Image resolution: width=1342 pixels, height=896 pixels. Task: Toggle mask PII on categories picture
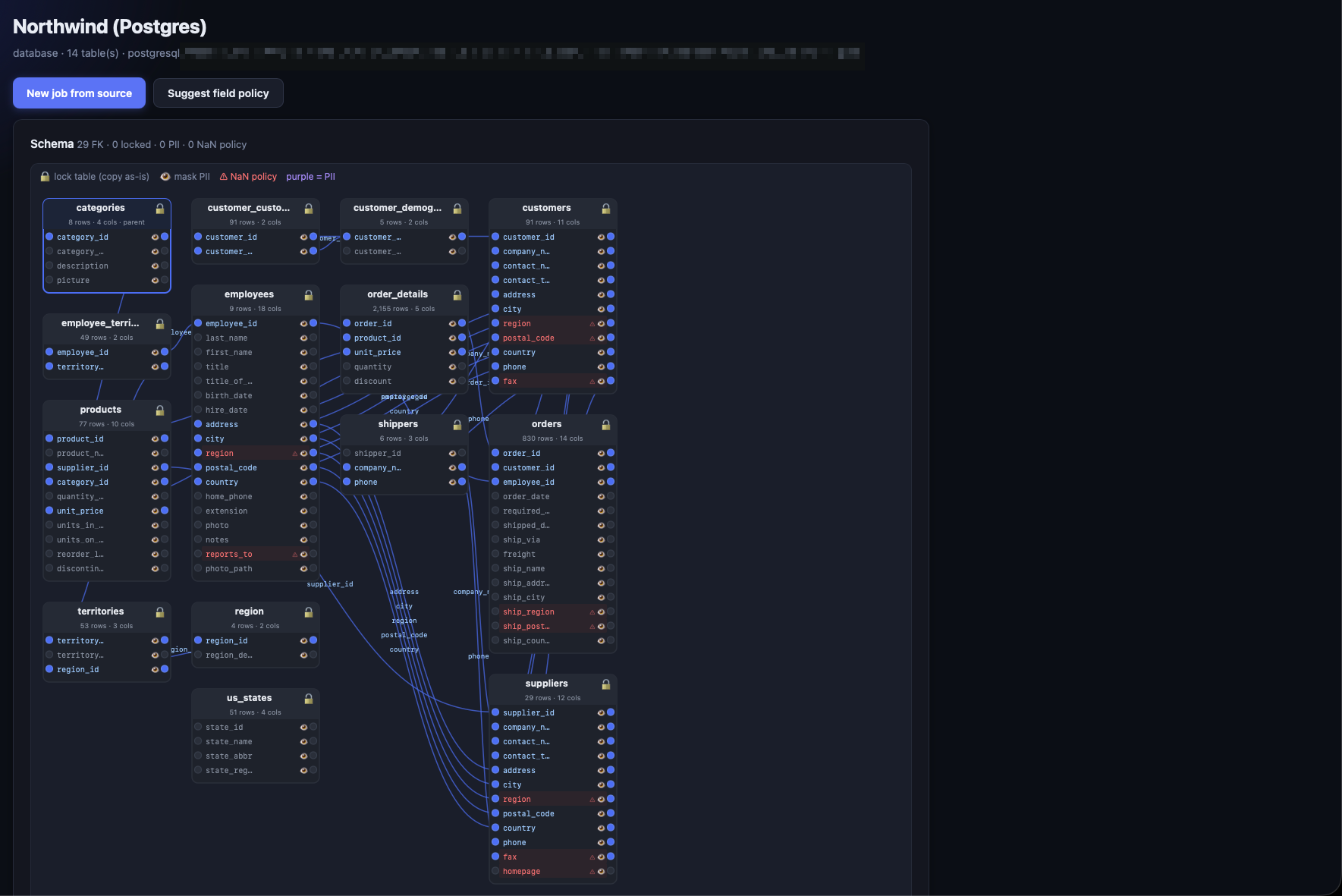click(x=155, y=281)
